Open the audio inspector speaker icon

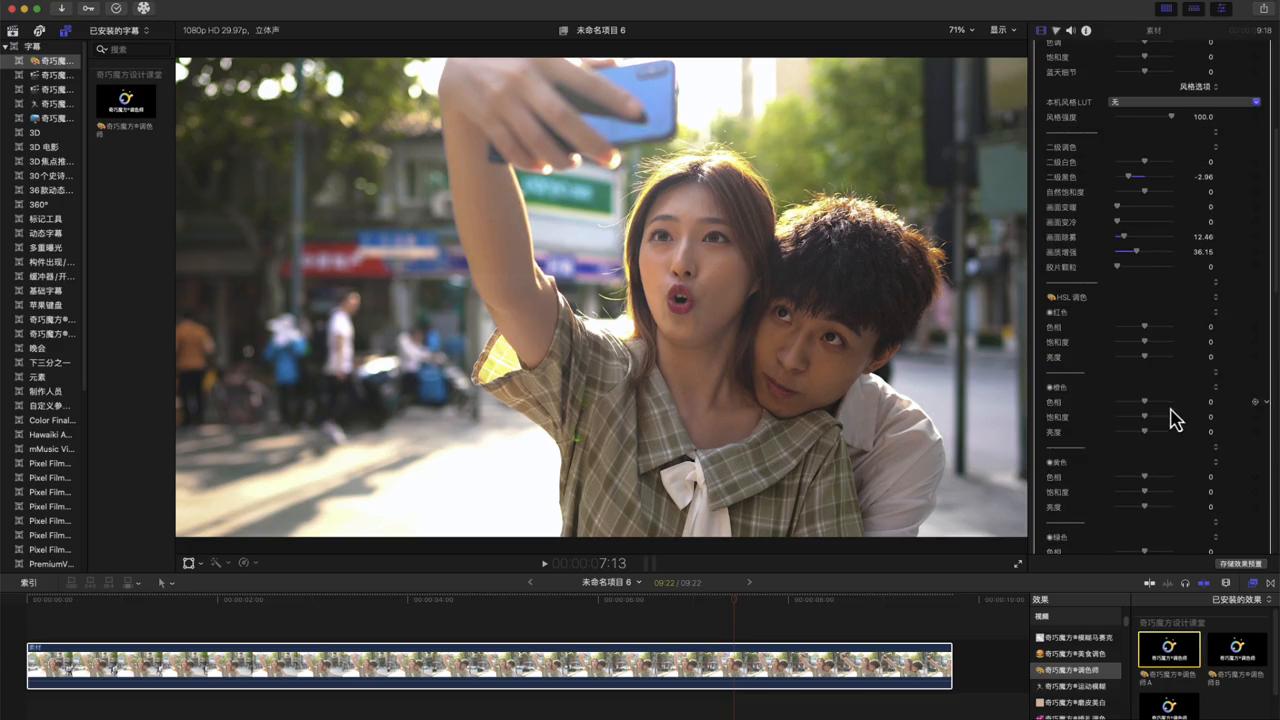pos(1071,31)
